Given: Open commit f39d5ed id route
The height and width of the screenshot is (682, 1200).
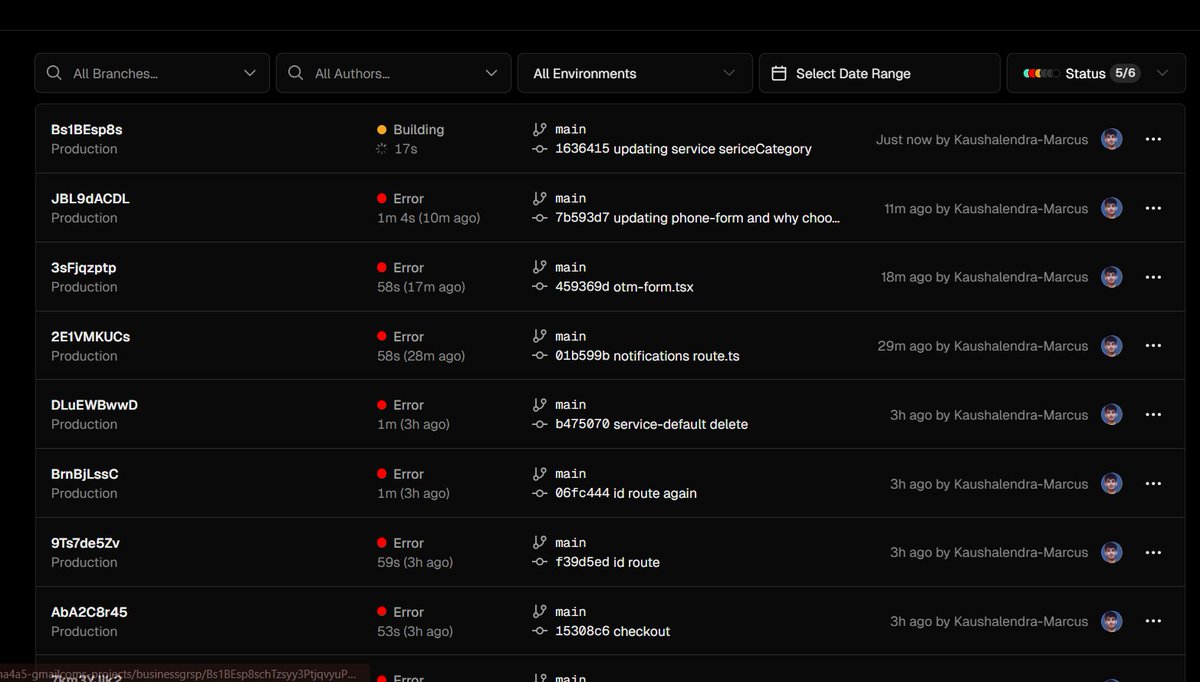Looking at the screenshot, I should point(607,562).
